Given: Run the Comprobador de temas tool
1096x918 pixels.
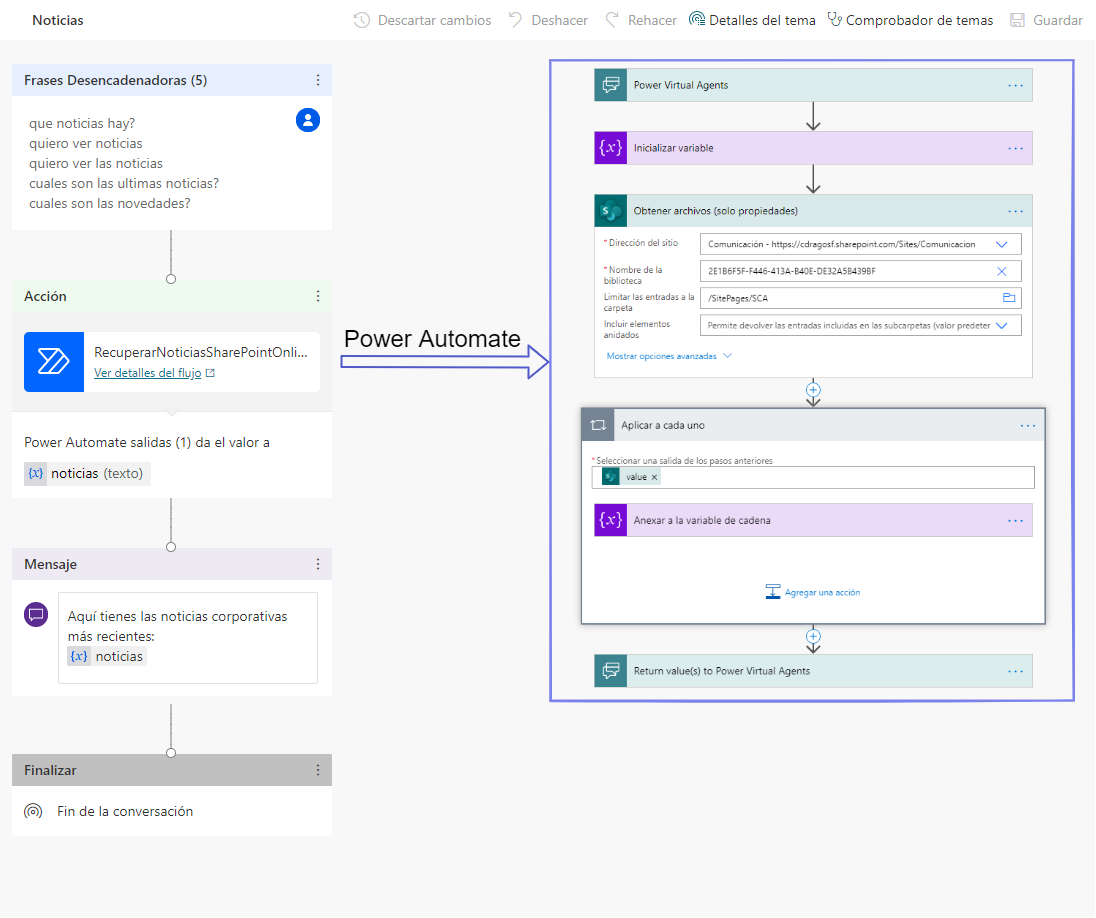Looking at the screenshot, I should click(x=910, y=20).
